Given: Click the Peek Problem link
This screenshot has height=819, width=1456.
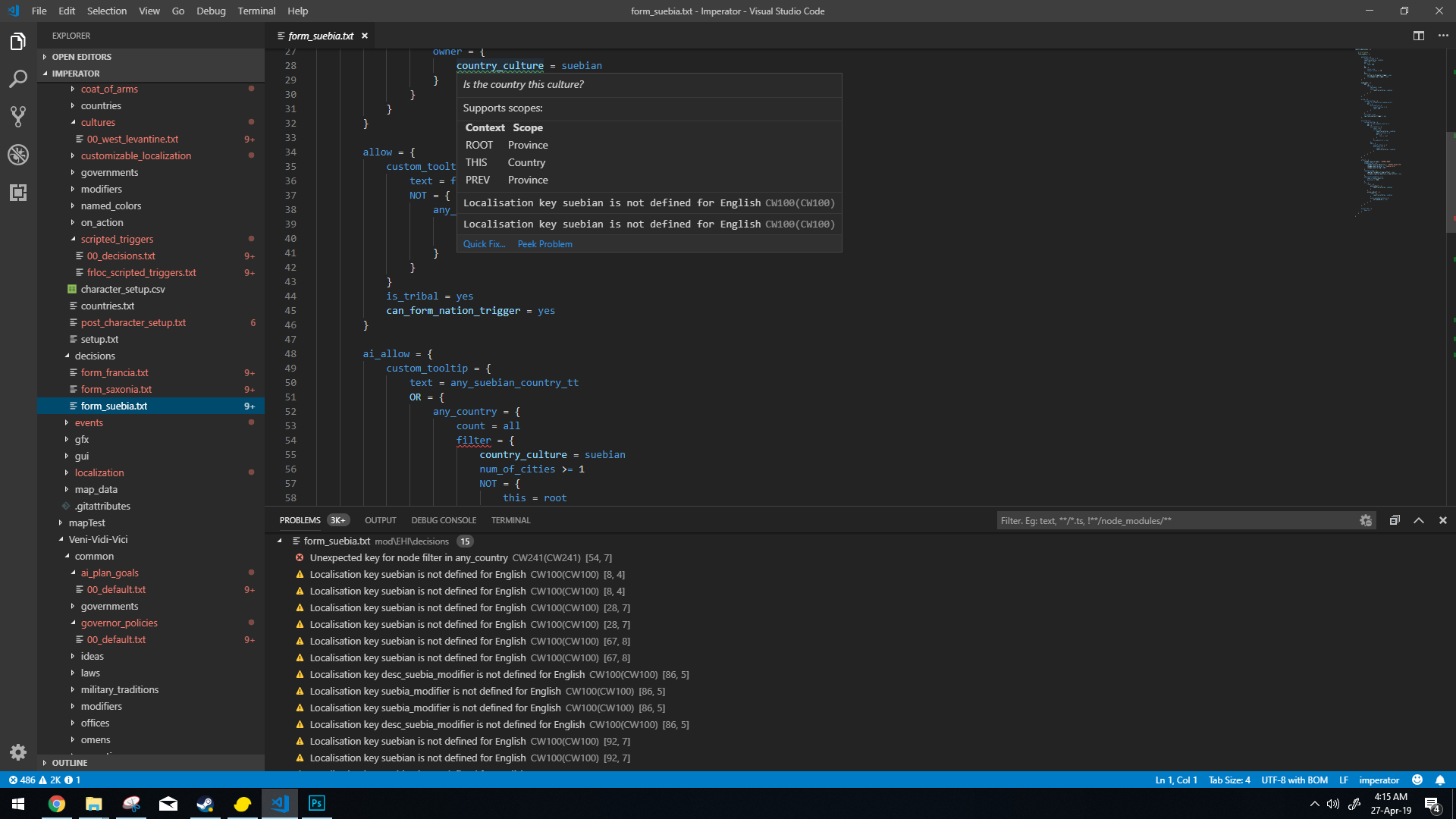Looking at the screenshot, I should [544, 243].
